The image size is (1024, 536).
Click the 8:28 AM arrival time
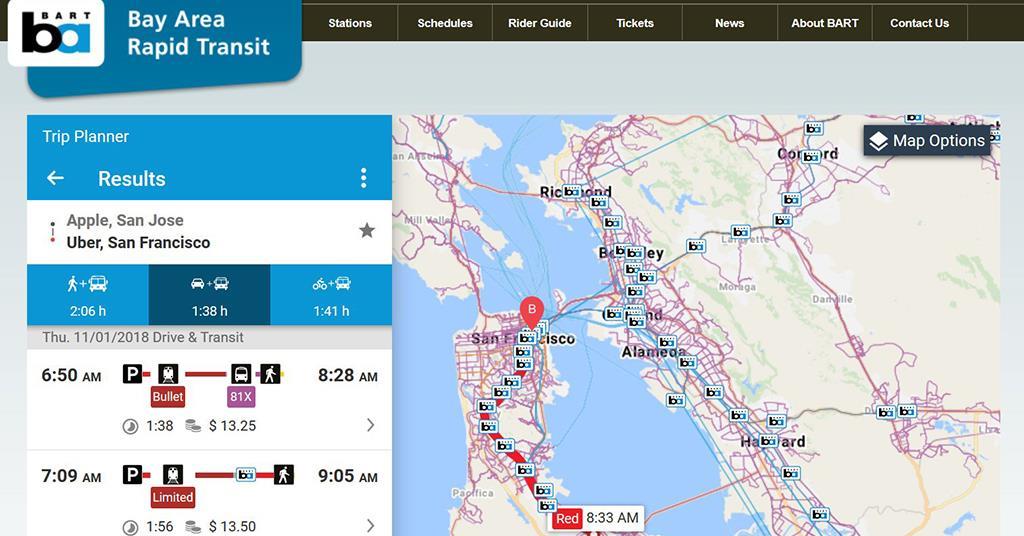click(347, 375)
